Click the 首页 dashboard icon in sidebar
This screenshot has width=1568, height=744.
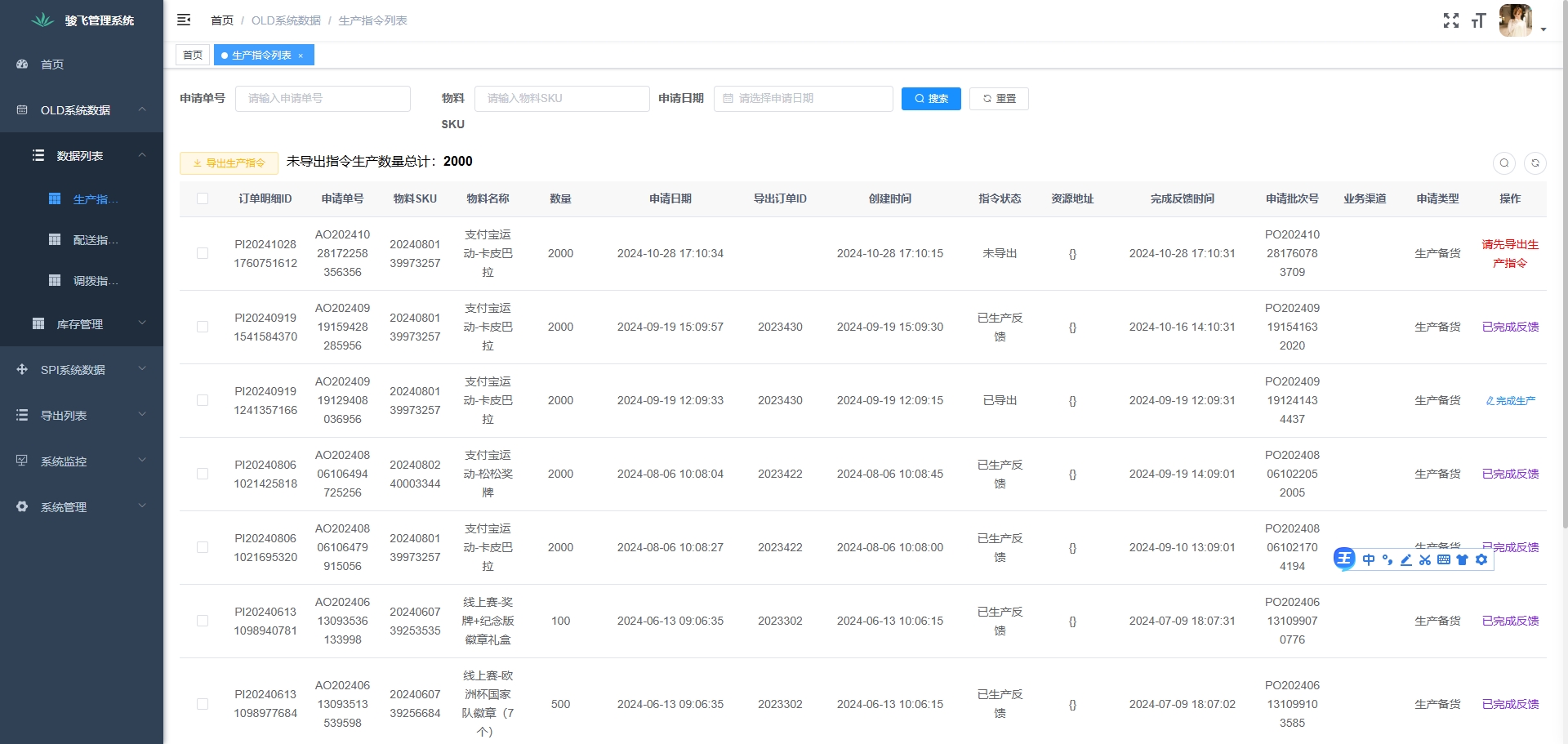(22, 64)
